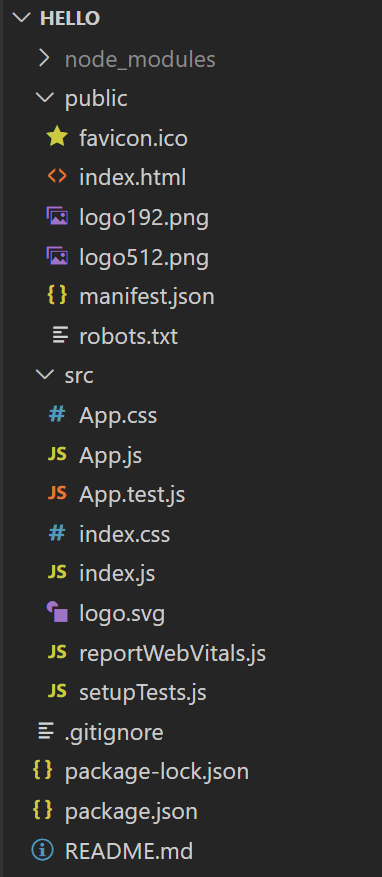This screenshot has height=877, width=382.
Task: Open the App.js file
Action: [x=110, y=455]
